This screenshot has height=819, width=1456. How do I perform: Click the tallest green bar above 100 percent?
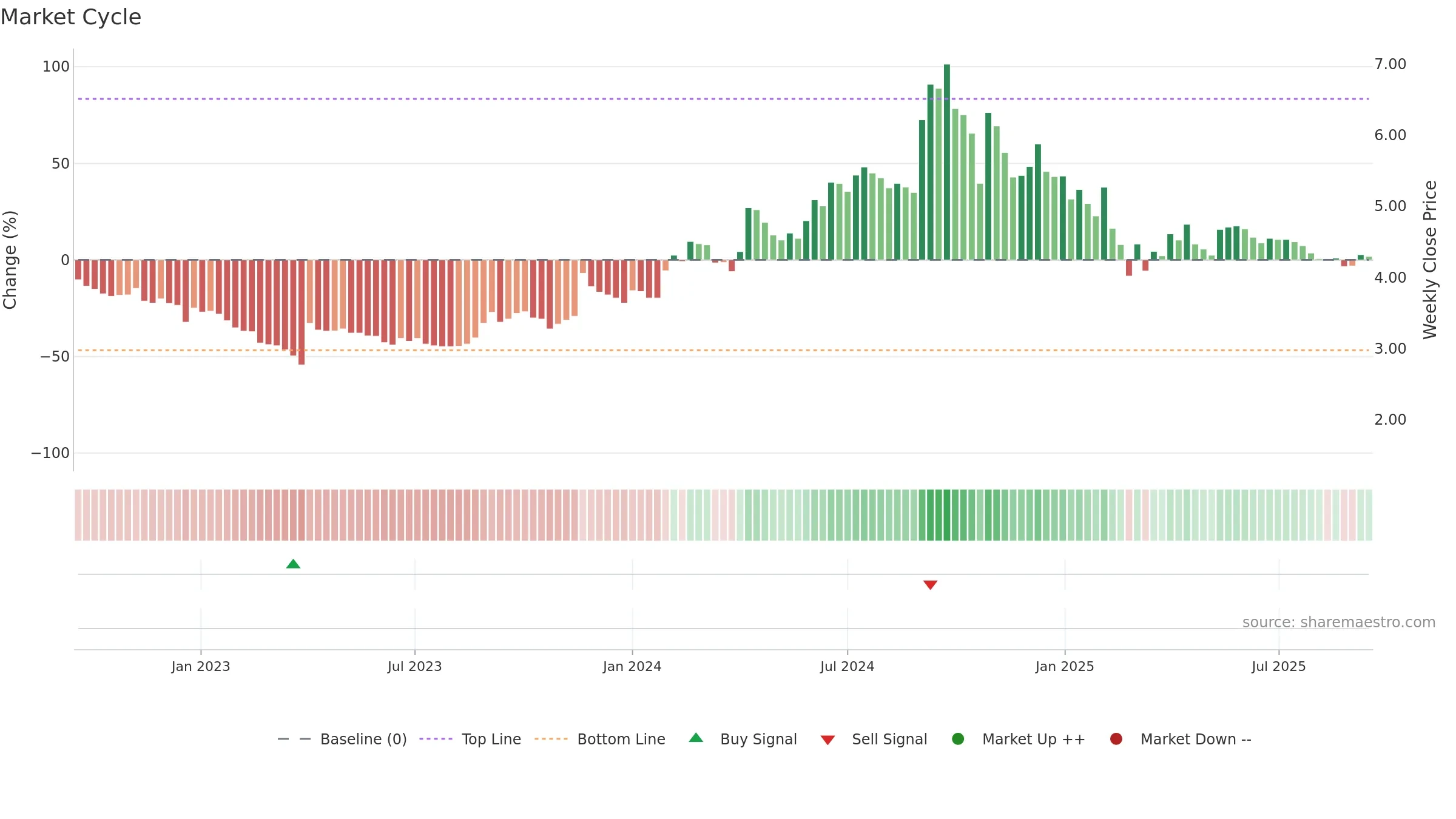click(x=947, y=162)
